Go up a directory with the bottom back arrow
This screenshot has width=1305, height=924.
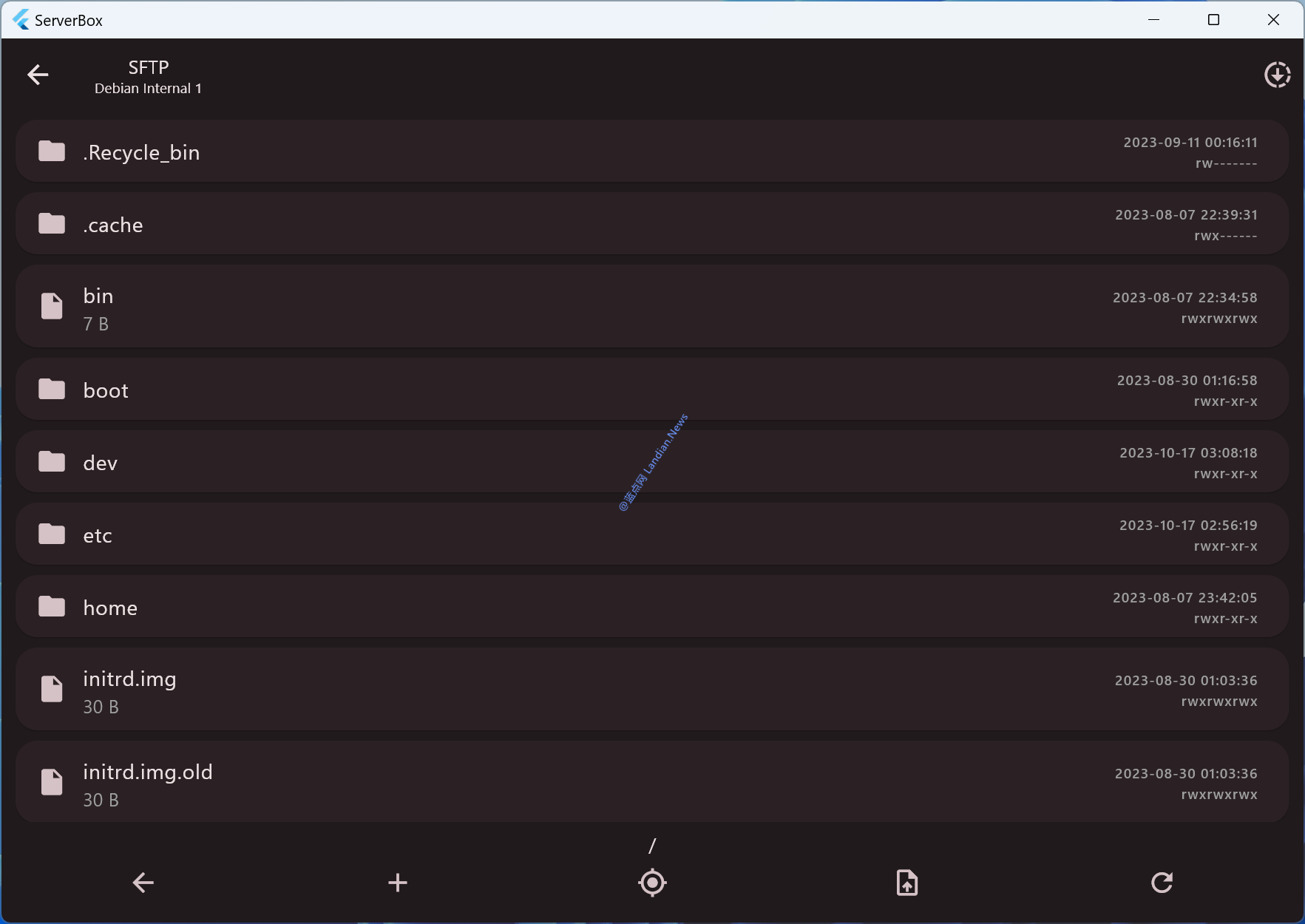pyautogui.click(x=143, y=882)
